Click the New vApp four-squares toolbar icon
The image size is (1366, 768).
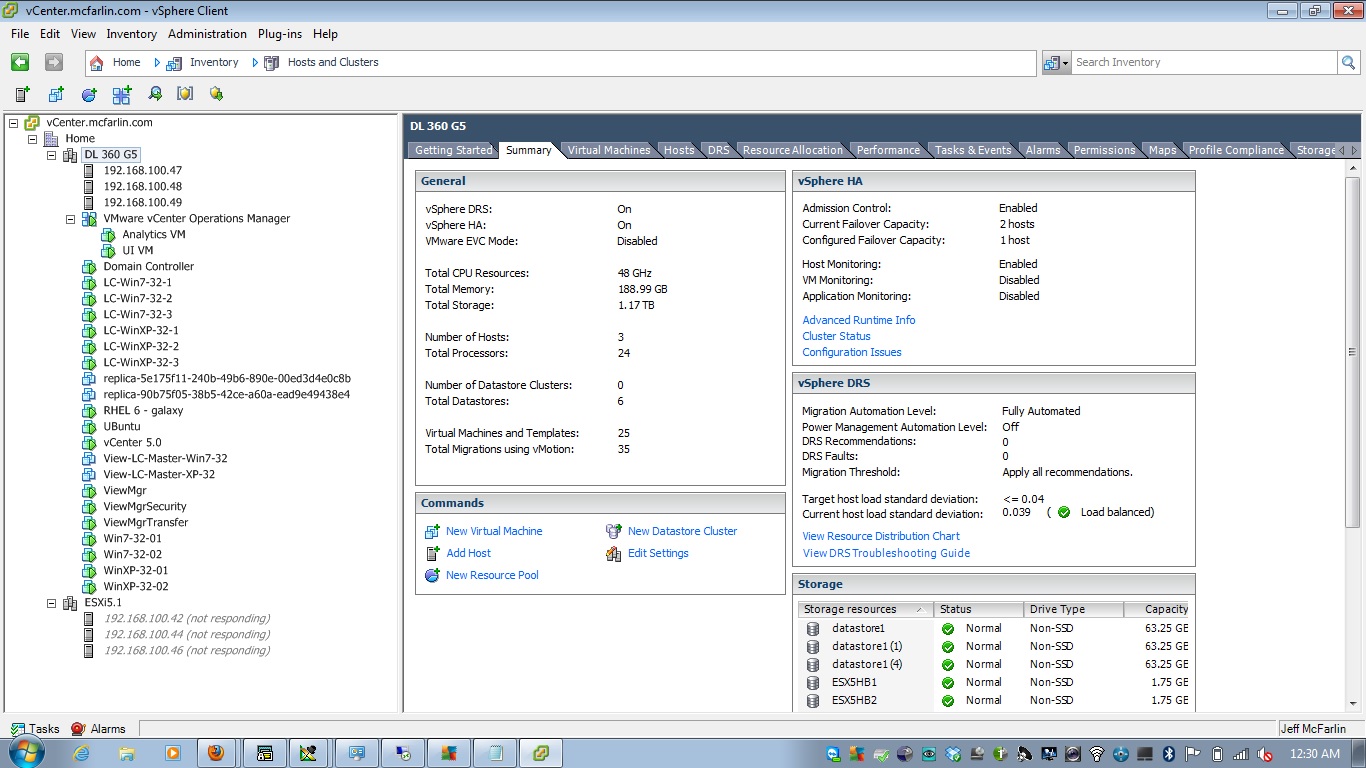[x=122, y=94]
